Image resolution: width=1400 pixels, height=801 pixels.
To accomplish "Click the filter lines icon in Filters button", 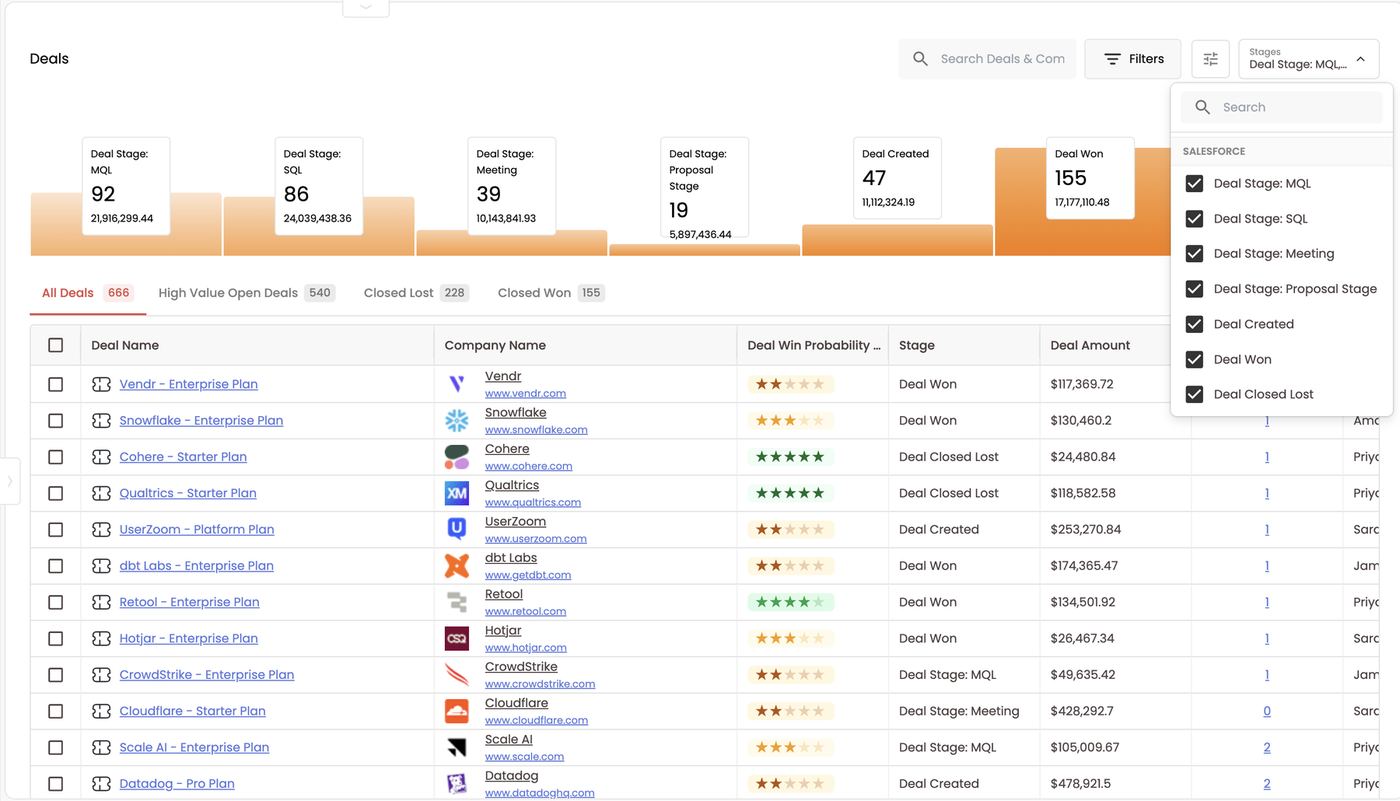I will pos(1112,59).
